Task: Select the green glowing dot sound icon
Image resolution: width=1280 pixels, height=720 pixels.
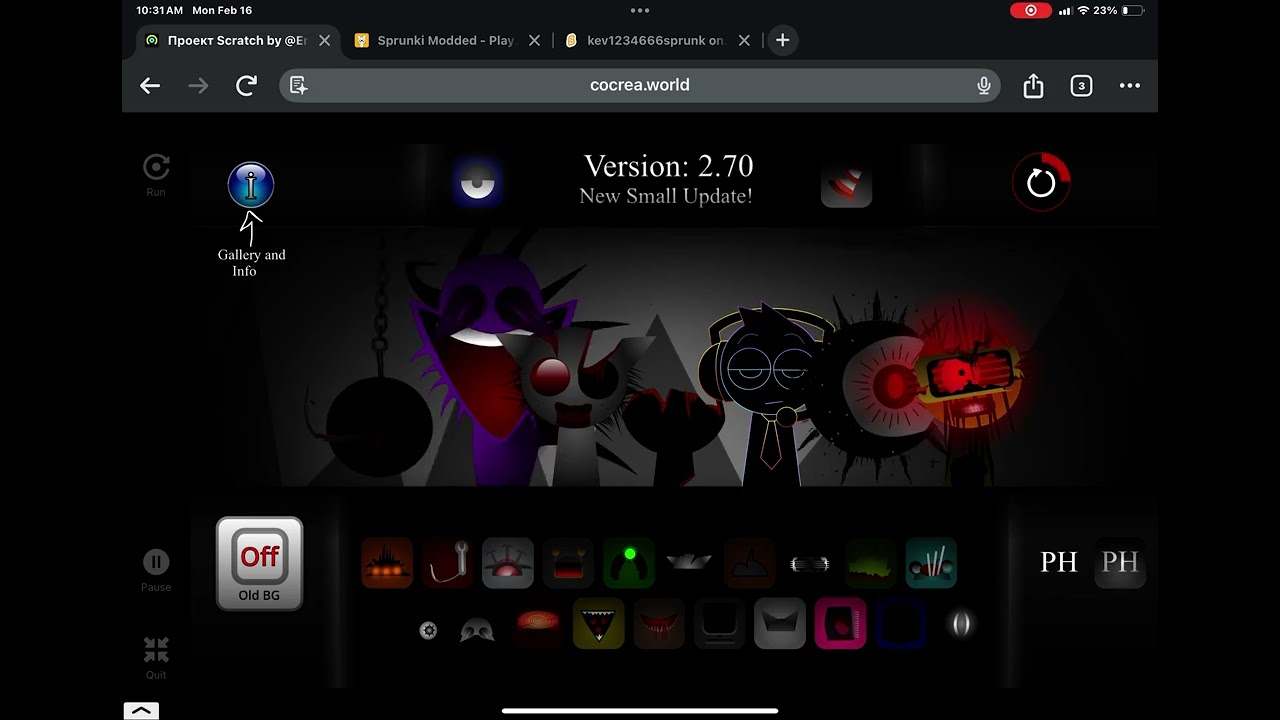Action: tap(629, 563)
